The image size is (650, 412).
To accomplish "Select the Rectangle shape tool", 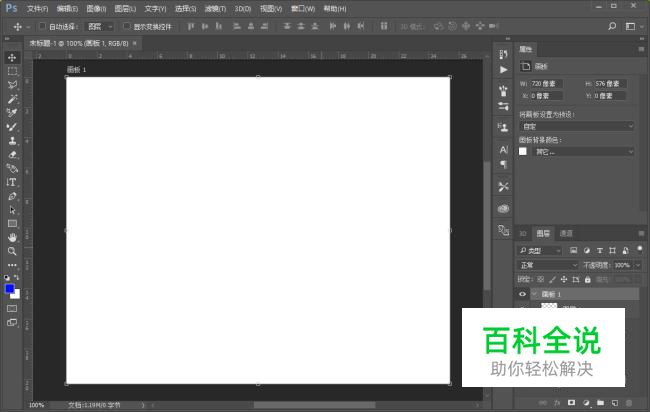I will [12, 223].
